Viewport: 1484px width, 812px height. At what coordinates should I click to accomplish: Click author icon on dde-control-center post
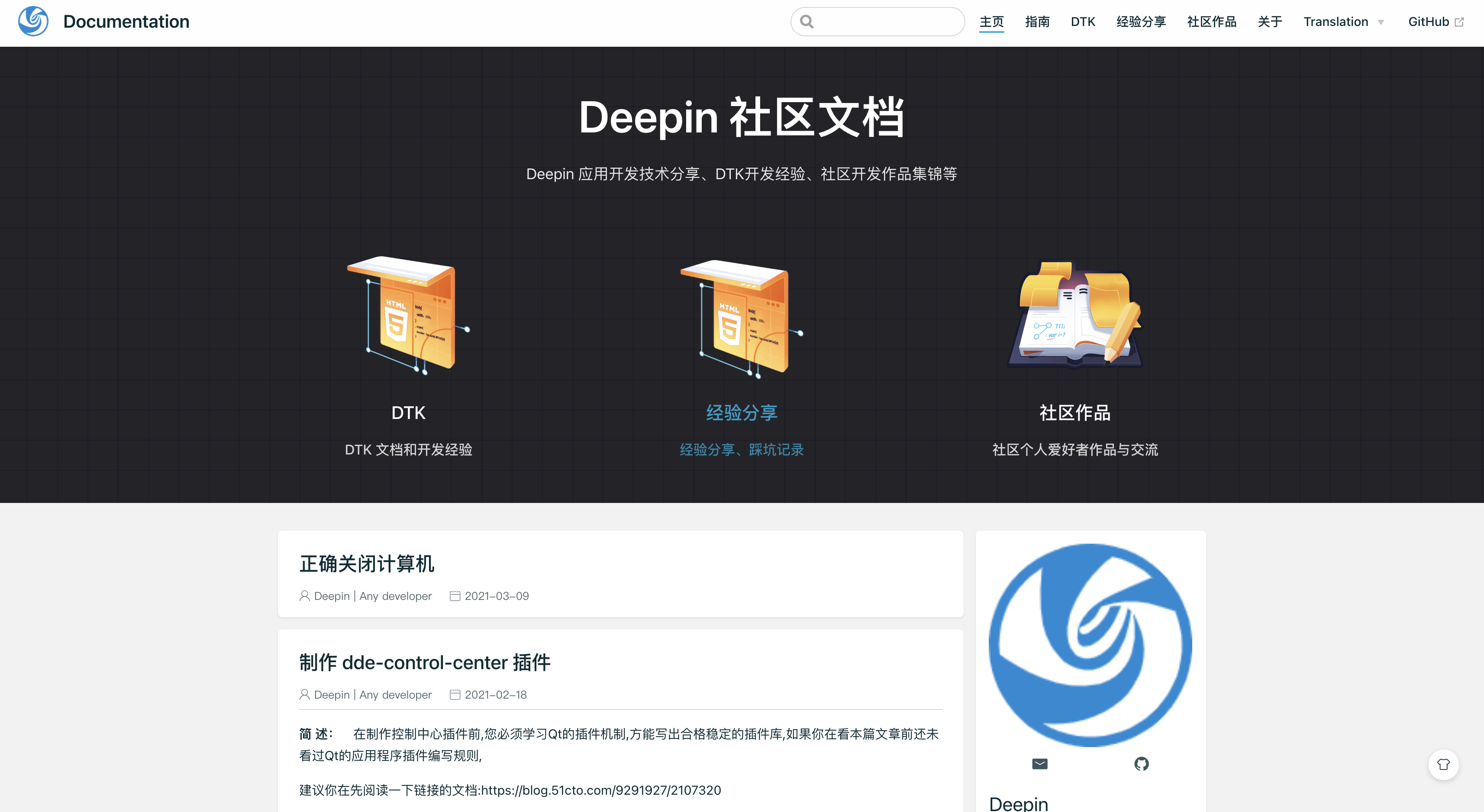click(x=304, y=695)
